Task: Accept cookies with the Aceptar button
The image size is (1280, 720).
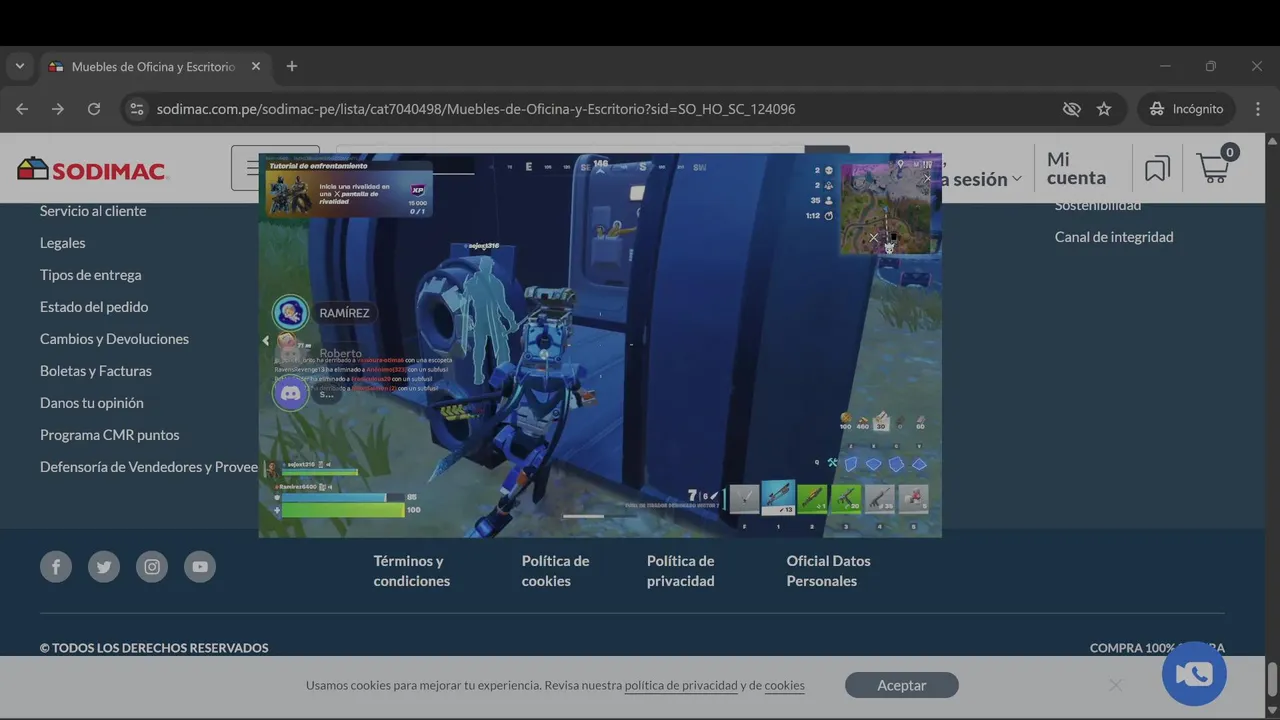Action: point(902,685)
